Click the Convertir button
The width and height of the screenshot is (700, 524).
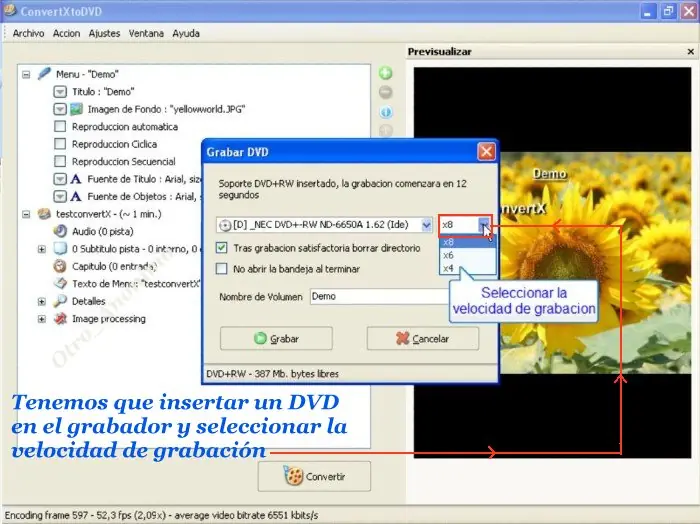click(x=314, y=476)
